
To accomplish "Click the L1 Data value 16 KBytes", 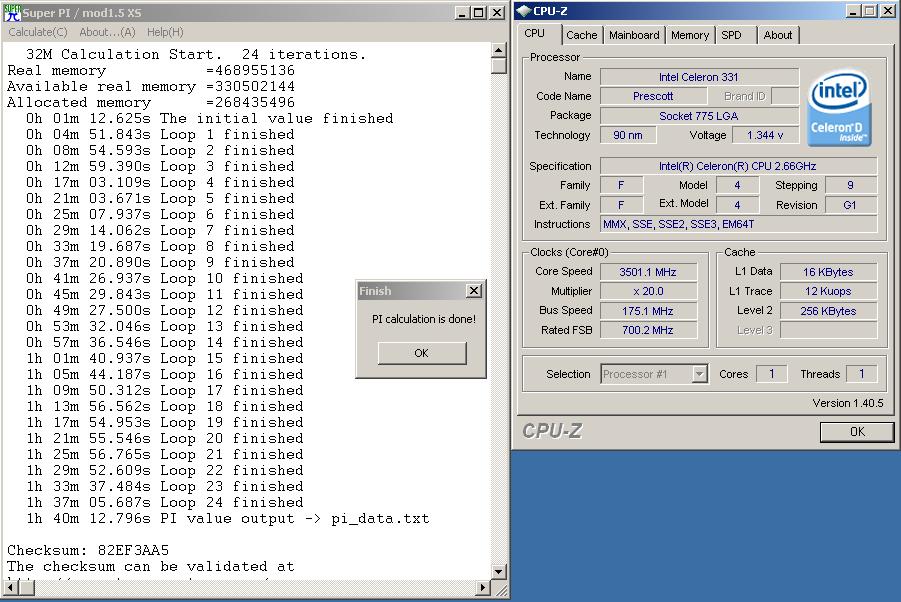I will pyautogui.click(x=828, y=272).
